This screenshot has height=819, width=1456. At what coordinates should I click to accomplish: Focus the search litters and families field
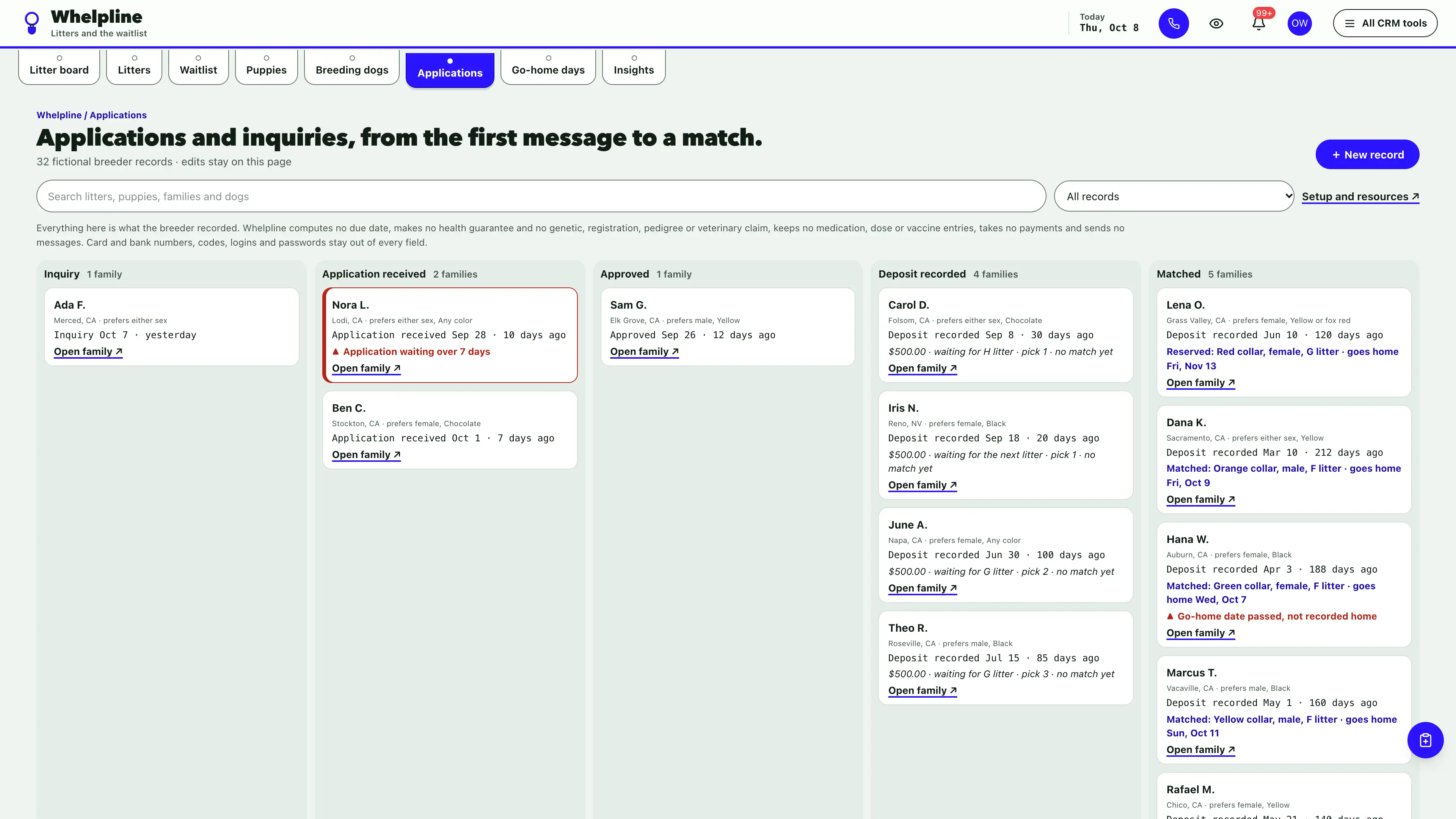[541, 196]
